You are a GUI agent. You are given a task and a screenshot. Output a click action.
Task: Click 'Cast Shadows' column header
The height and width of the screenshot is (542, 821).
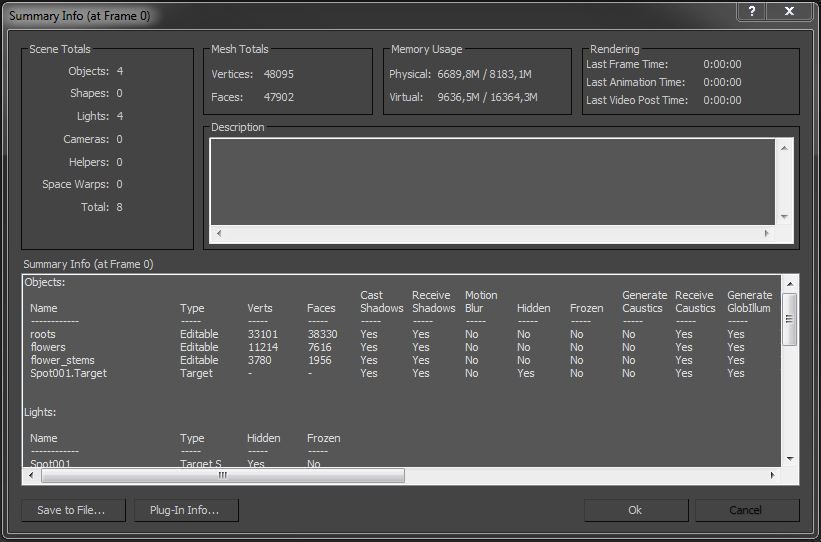tap(382, 302)
